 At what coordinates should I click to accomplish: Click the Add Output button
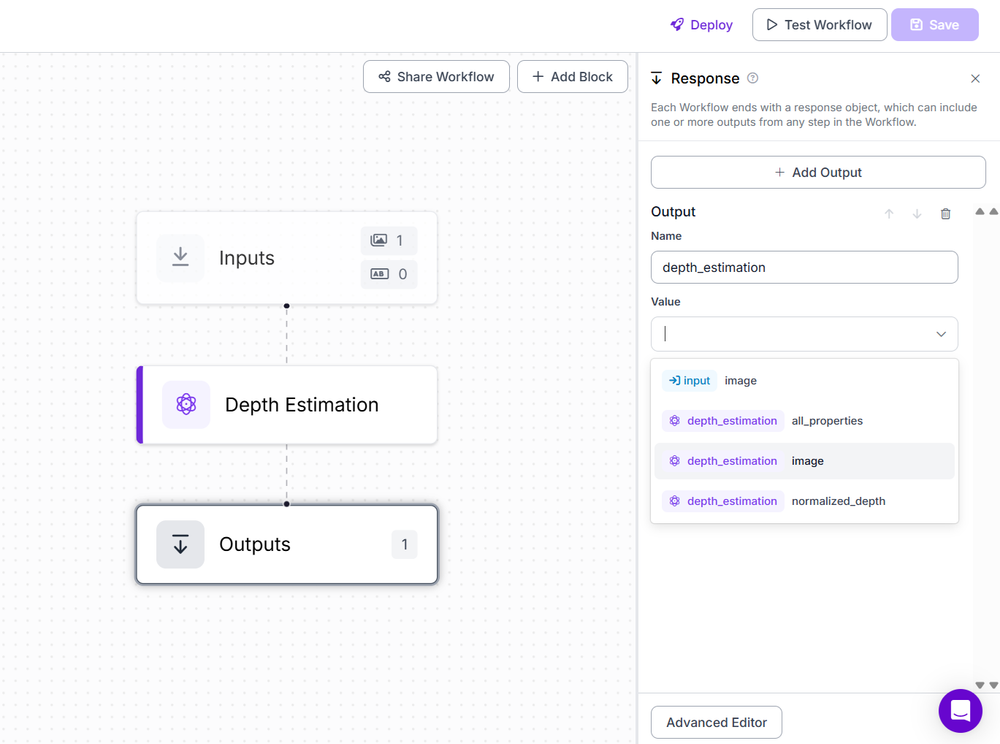pos(818,172)
